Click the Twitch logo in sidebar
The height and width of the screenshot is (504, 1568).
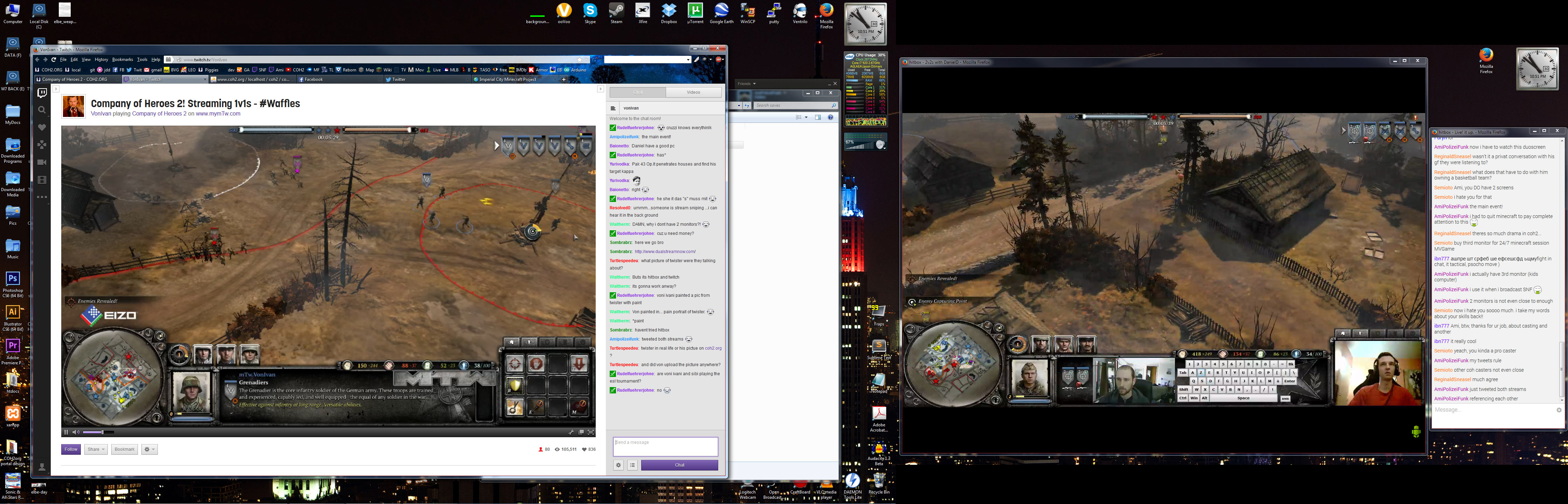[x=42, y=92]
